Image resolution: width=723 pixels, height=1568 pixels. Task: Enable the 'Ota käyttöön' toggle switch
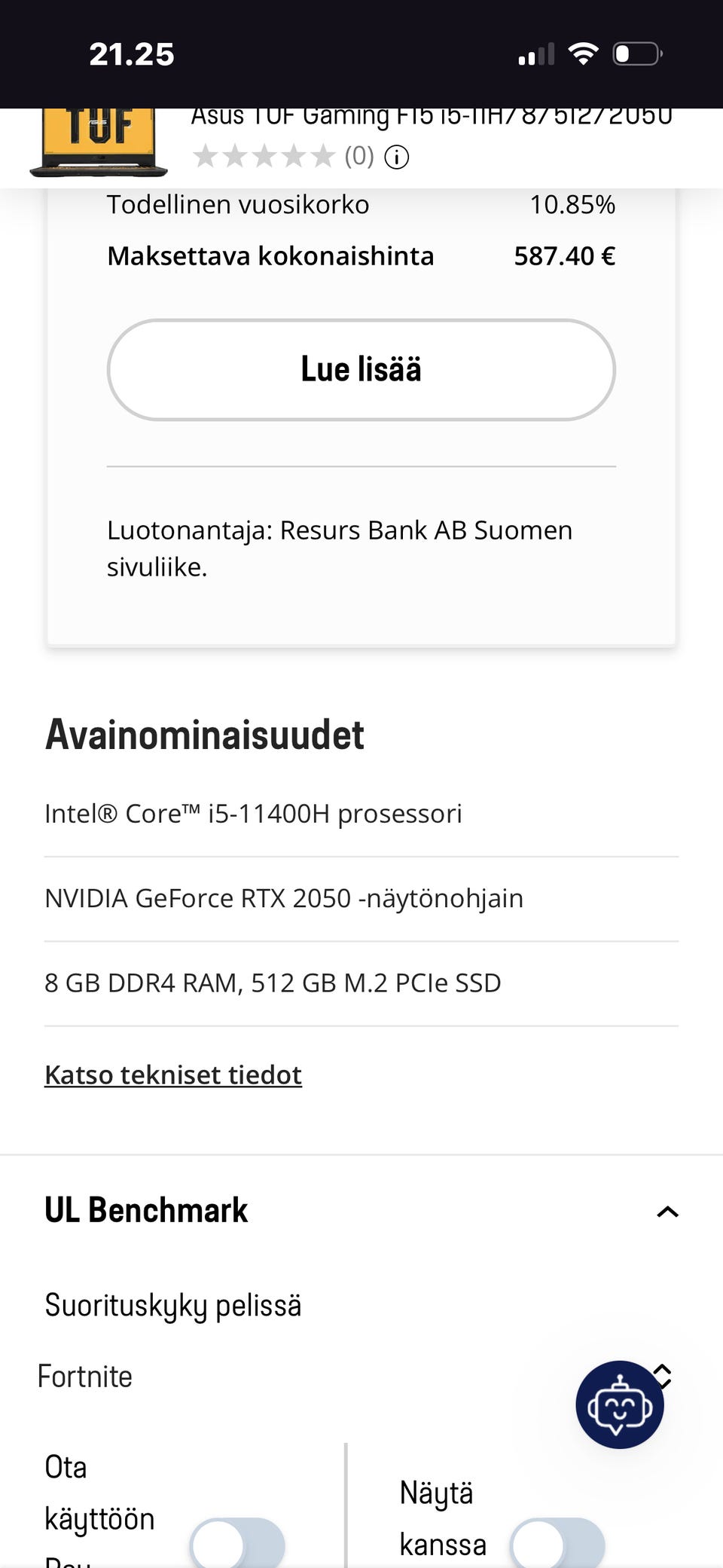(x=237, y=1545)
